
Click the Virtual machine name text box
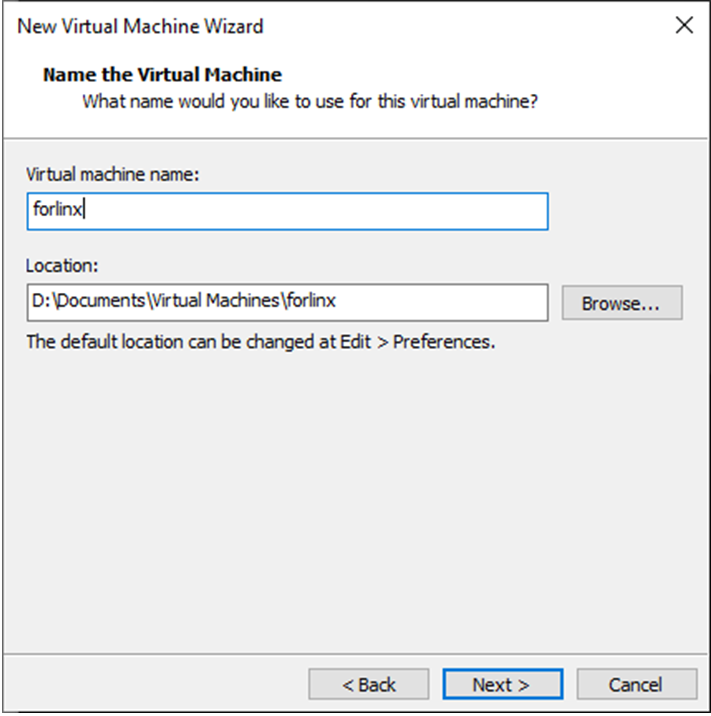coord(287,211)
